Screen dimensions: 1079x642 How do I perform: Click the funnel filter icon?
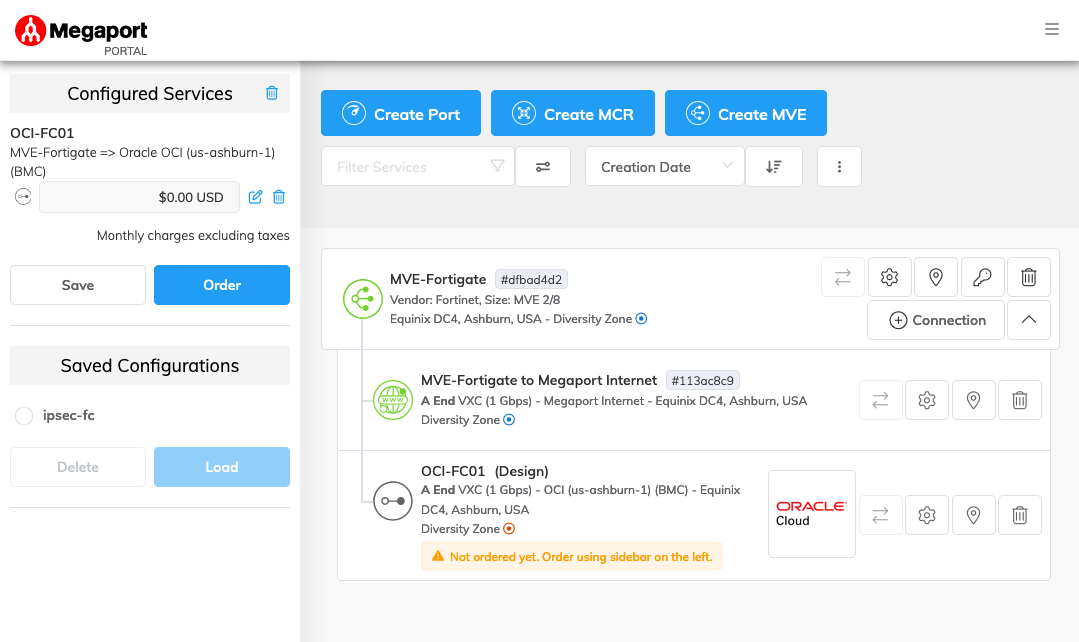tap(498, 166)
